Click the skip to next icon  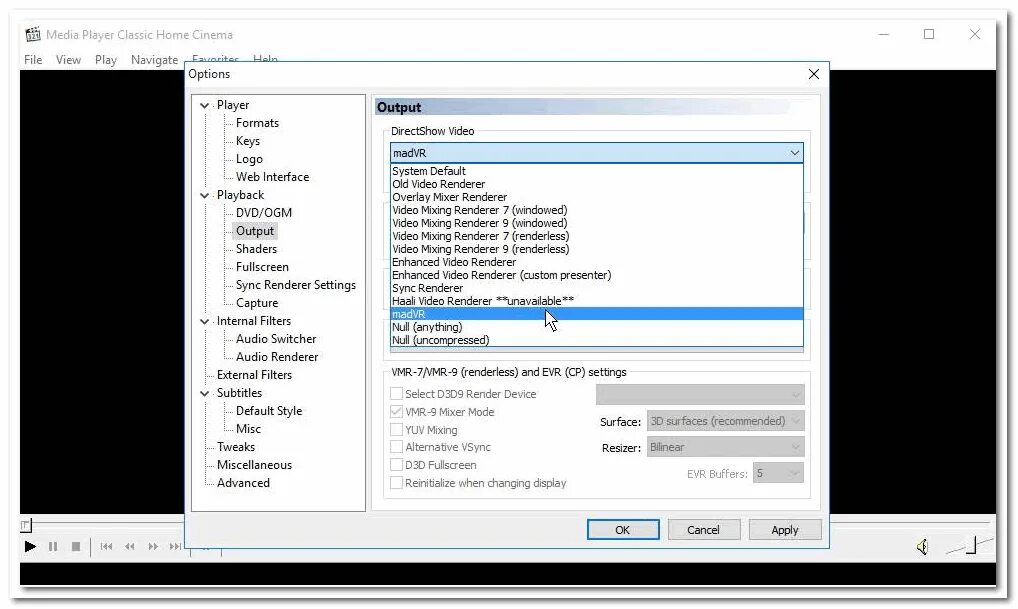coord(175,547)
